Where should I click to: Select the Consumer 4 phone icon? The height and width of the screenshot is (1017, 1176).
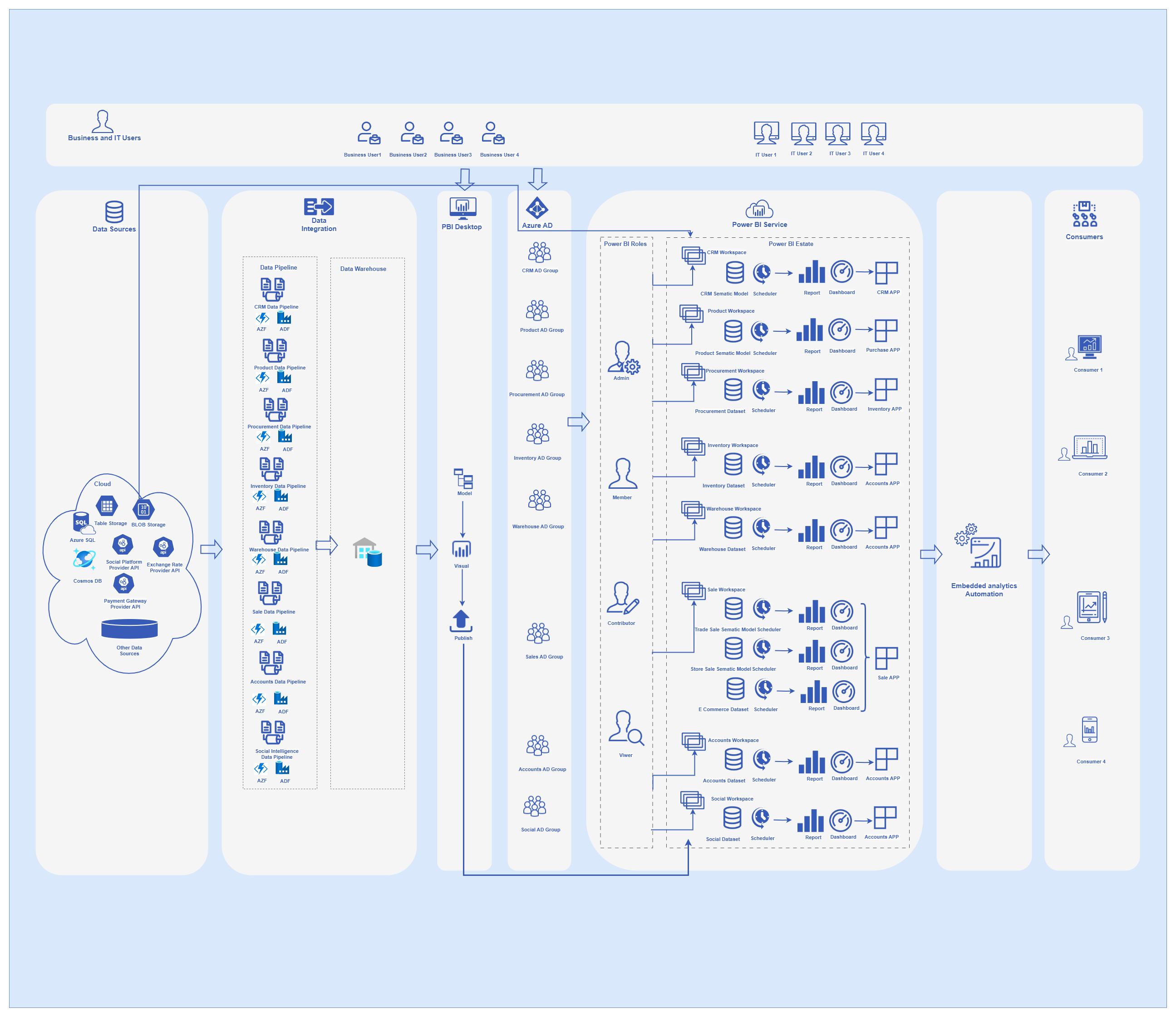[1090, 730]
